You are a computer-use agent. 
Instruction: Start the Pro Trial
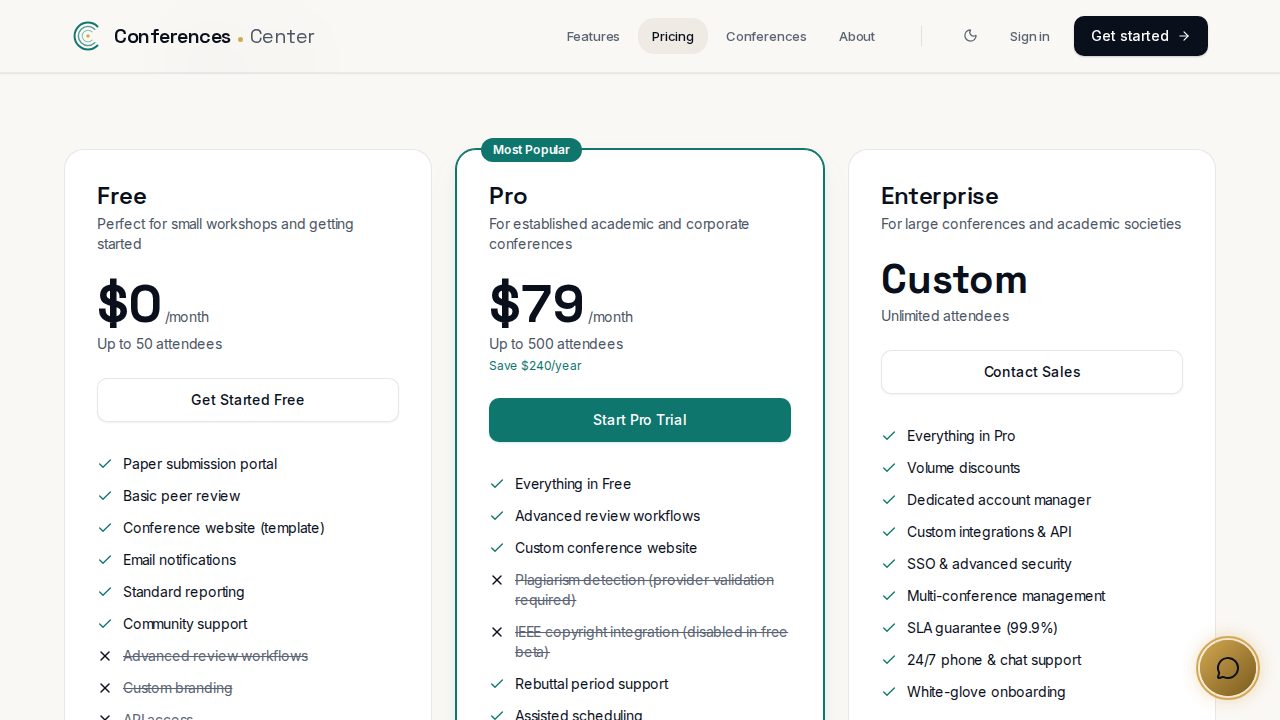click(640, 420)
